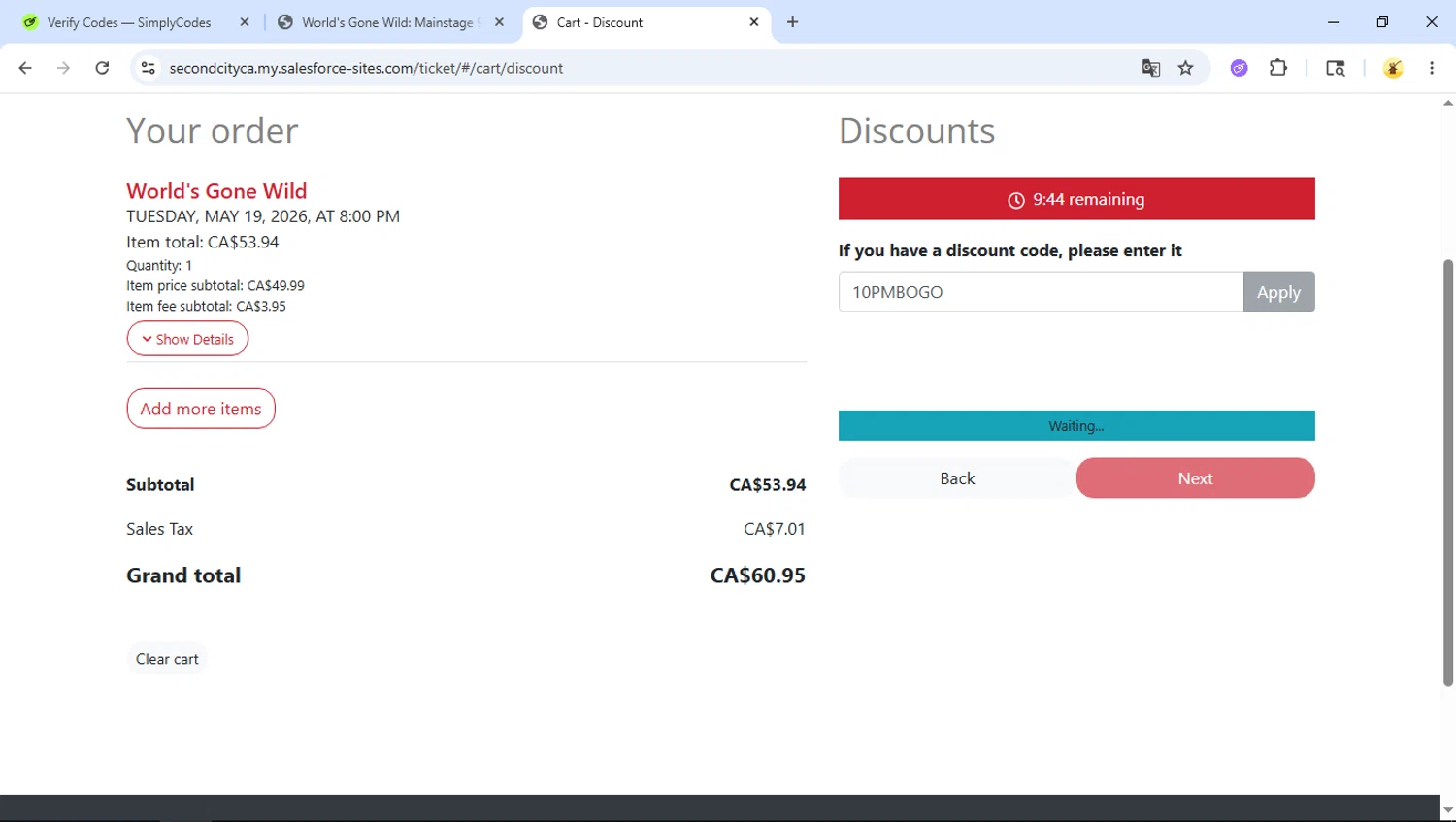This screenshot has height=822, width=1456.
Task: Click the browser back arrow icon
Action: click(x=25, y=68)
